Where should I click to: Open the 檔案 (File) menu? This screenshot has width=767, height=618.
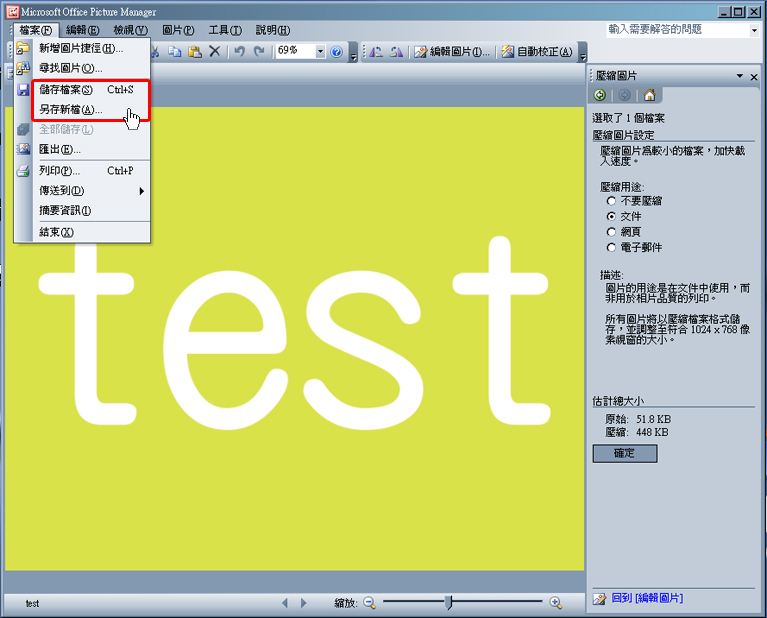click(36, 30)
